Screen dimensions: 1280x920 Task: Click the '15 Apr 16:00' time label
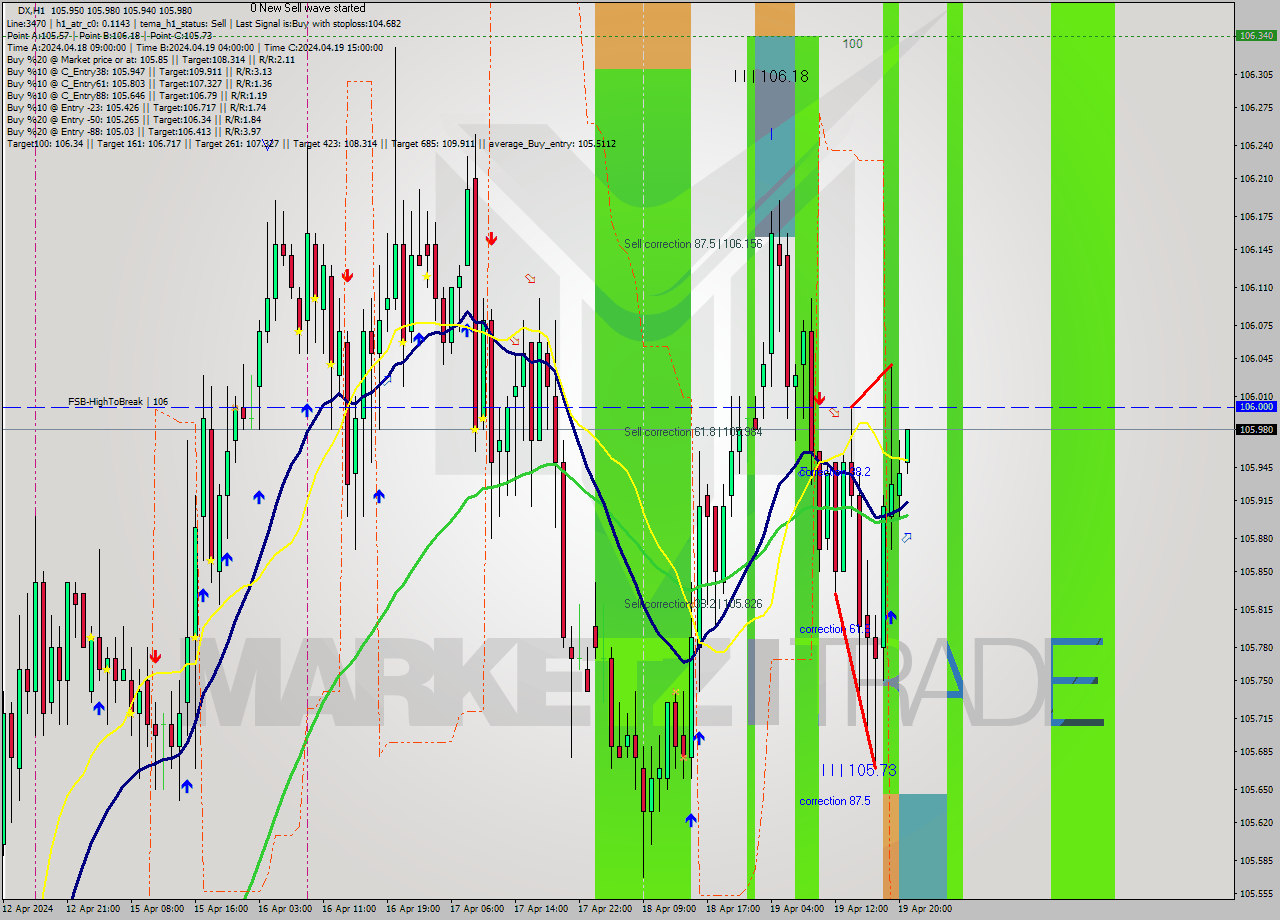point(221,909)
